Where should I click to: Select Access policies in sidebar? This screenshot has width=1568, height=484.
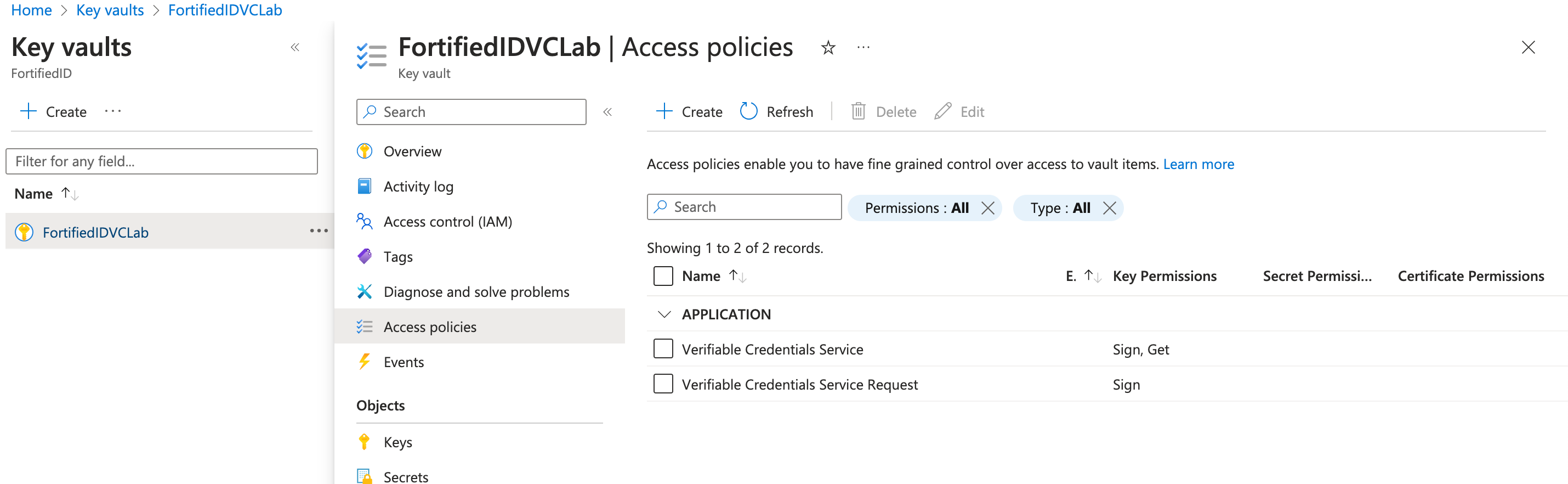pyautogui.click(x=480, y=327)
